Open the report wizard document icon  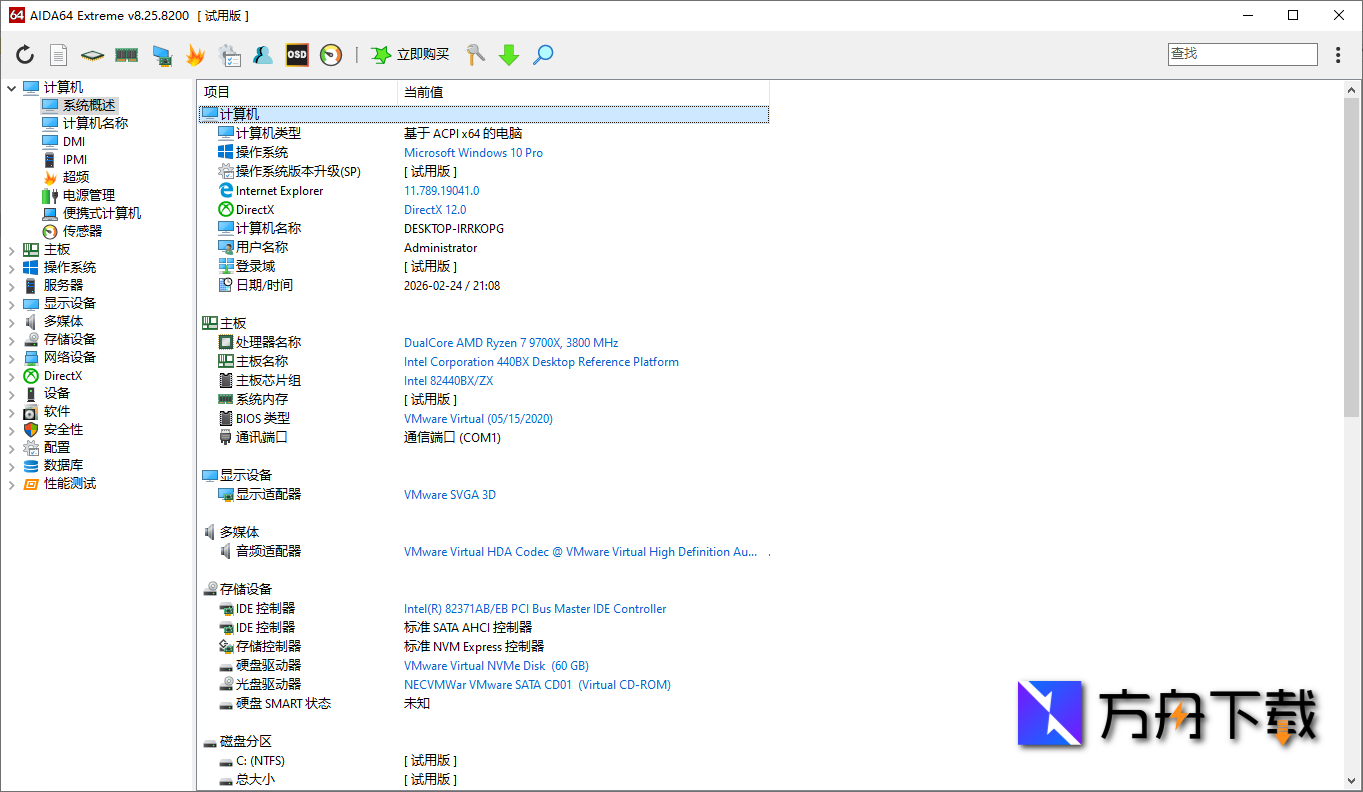click(60, 55)
